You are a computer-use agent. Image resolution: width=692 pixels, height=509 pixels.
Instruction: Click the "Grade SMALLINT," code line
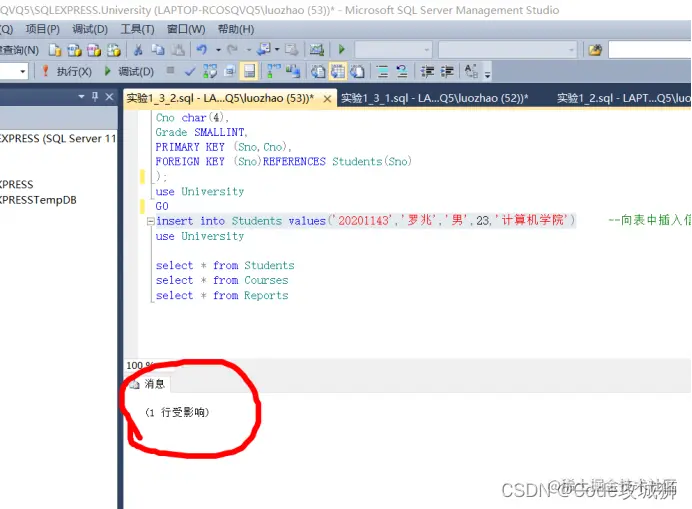(202, 132)
